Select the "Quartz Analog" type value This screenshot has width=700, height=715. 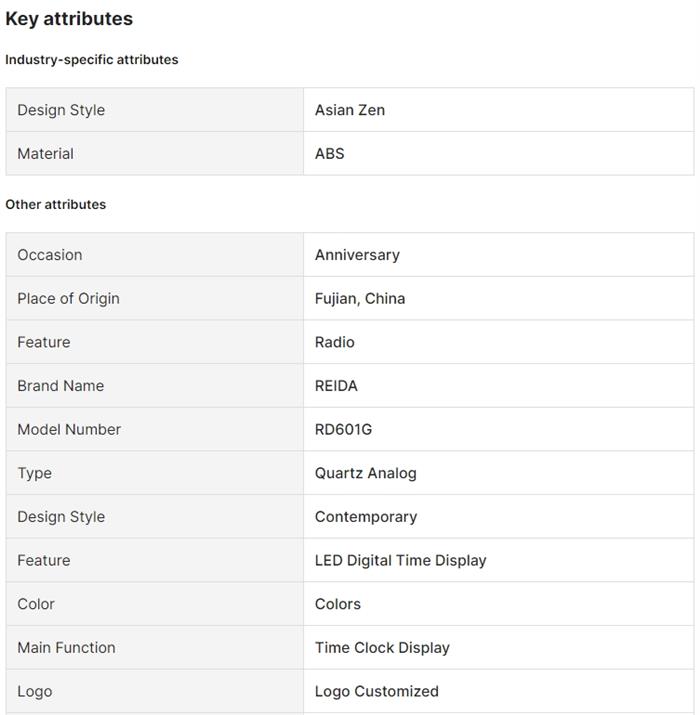366,473
